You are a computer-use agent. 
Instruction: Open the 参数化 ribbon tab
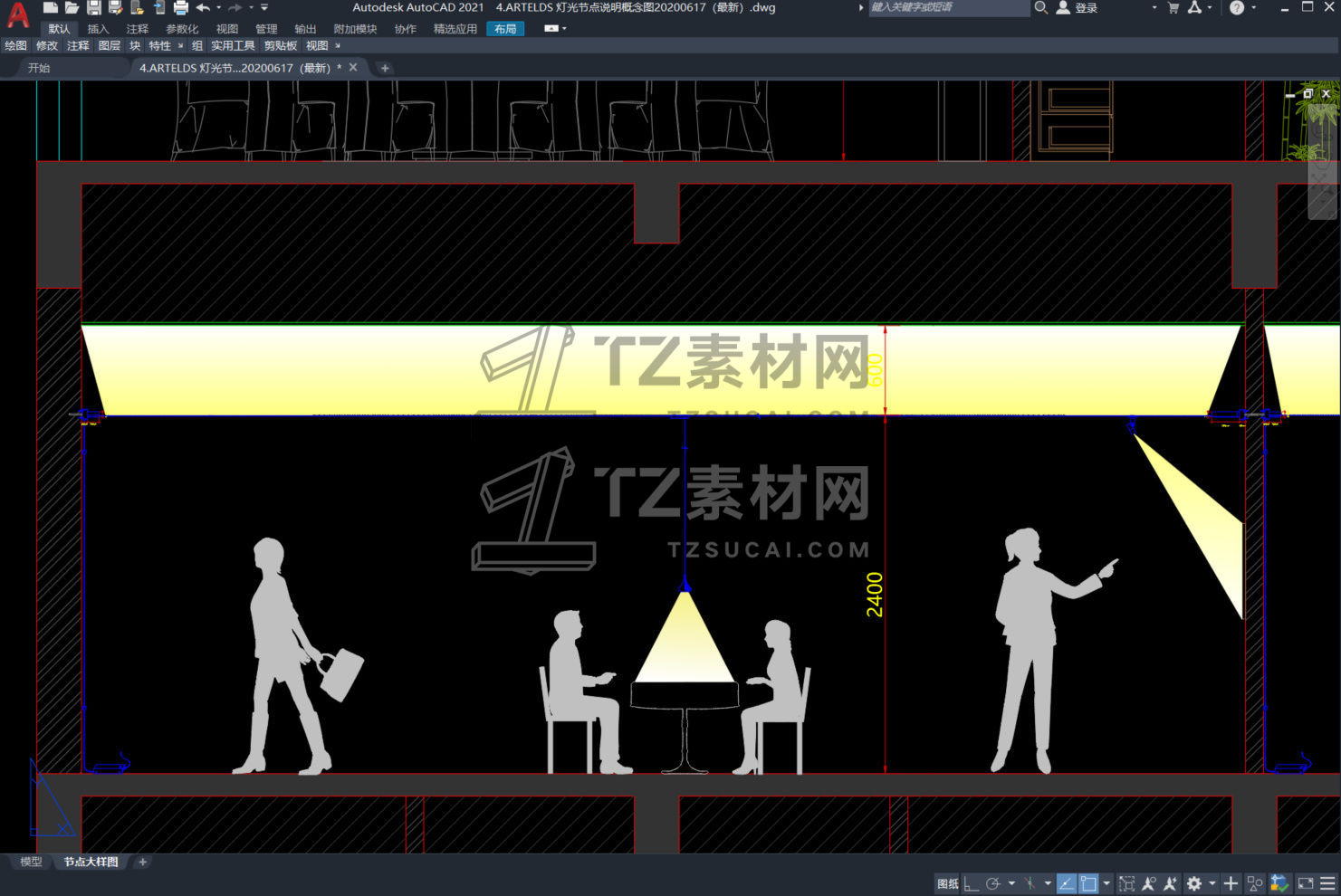pyautogui.click(x=181, y=29)
